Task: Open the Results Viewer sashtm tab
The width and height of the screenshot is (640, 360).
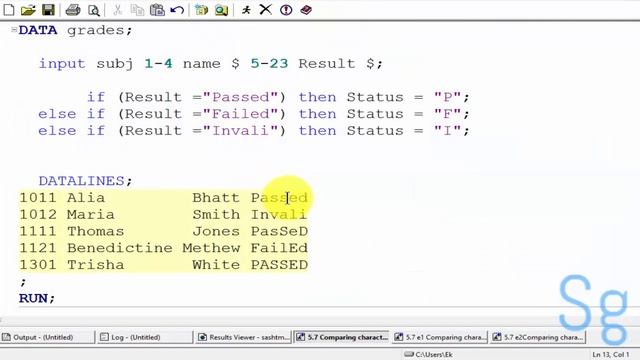Action: tap(244, 337)
